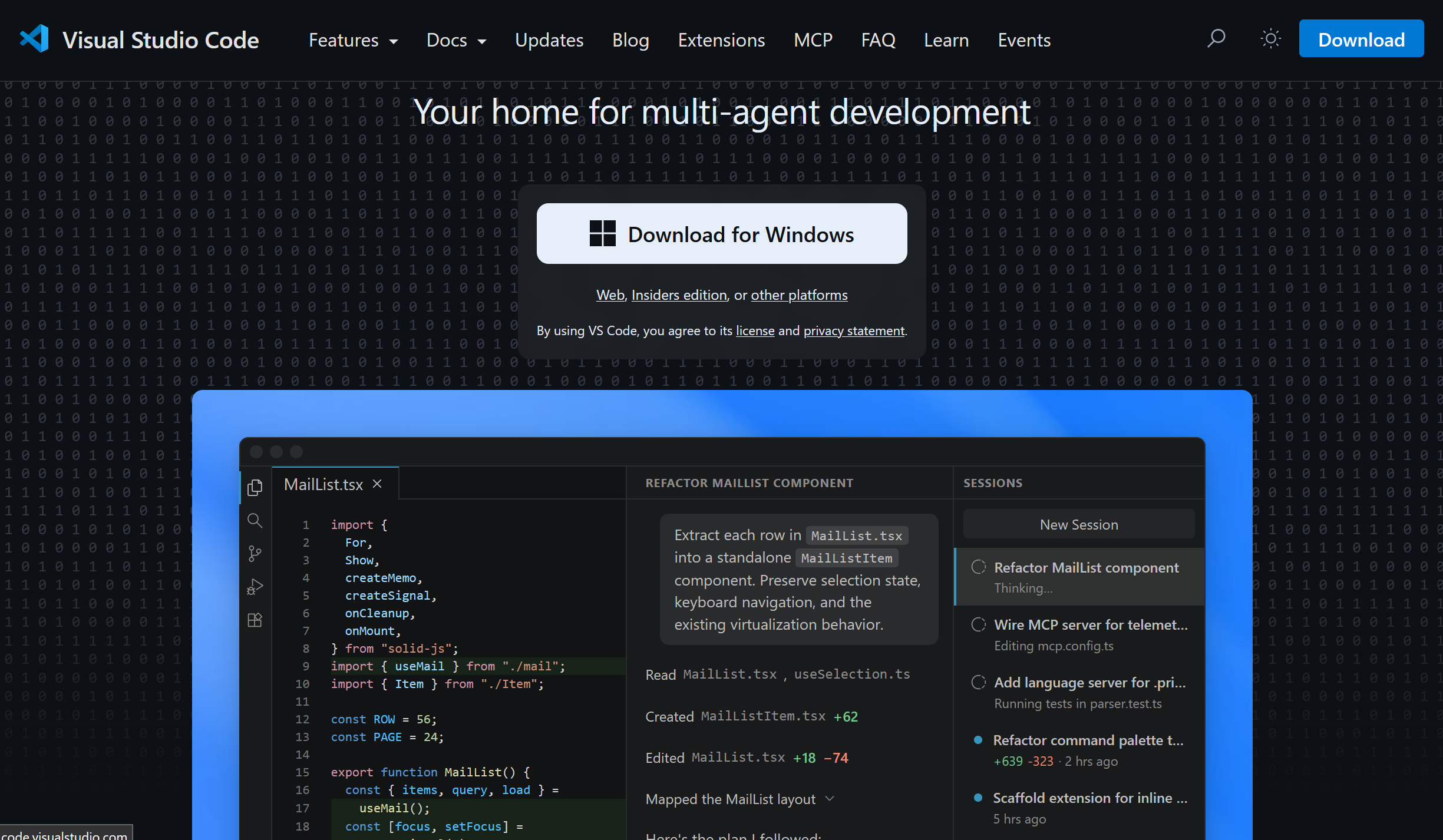Close the MailList.tsx tab
Image resolution: width=1443 pixels, height=840 pixels.
point(377,484)
